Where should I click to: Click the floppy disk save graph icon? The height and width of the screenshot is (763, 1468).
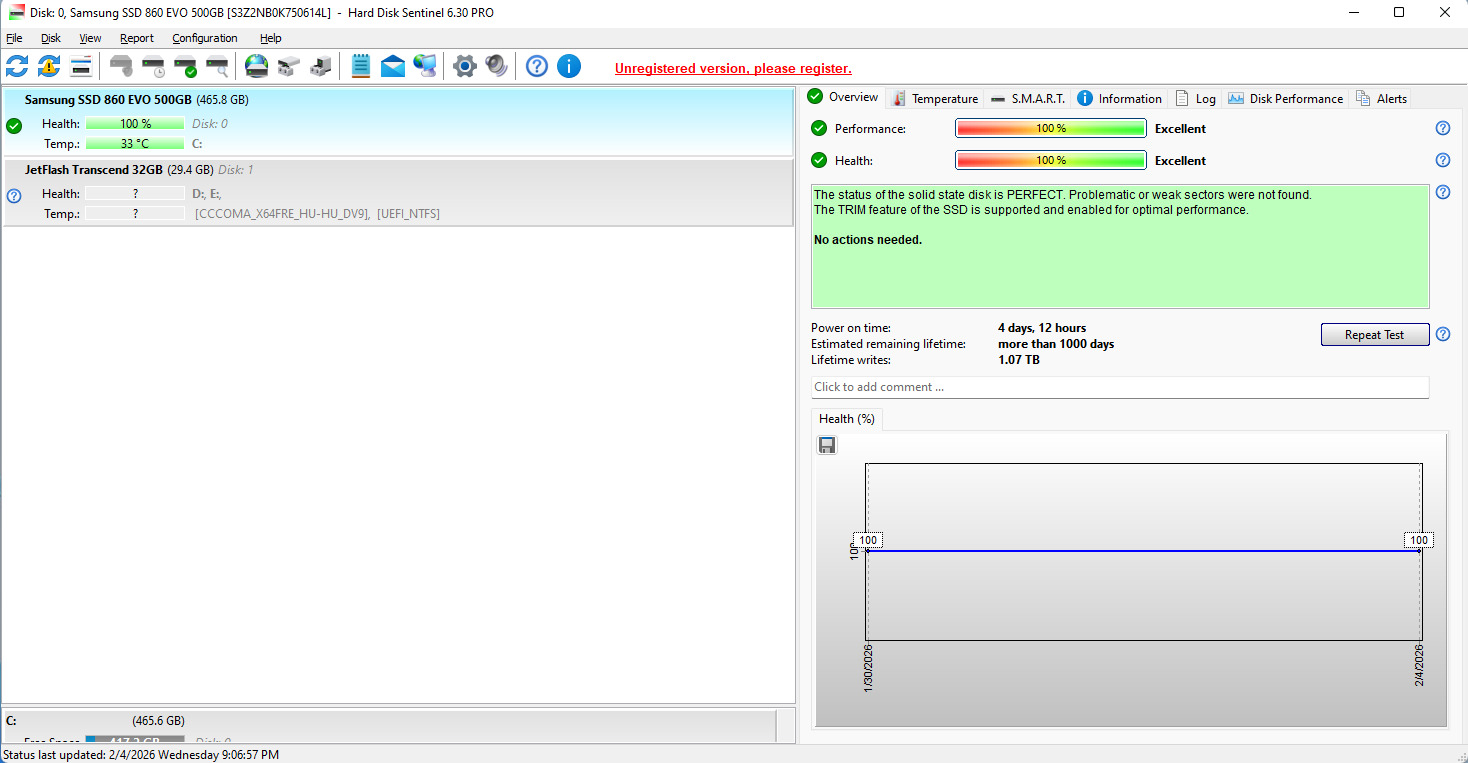[x=827, y=445]
